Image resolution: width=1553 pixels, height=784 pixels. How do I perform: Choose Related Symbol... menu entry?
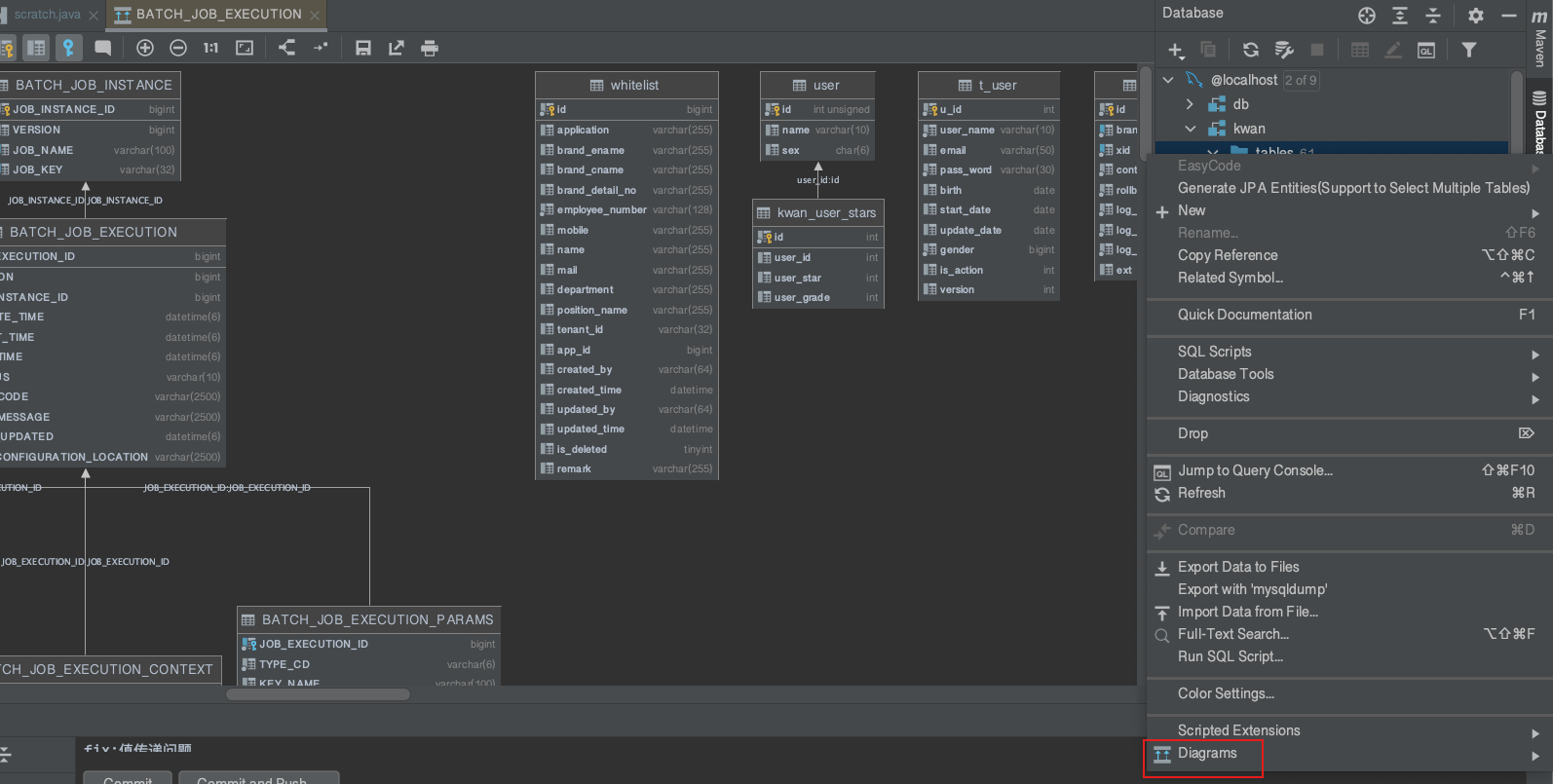click(1349, 278)
